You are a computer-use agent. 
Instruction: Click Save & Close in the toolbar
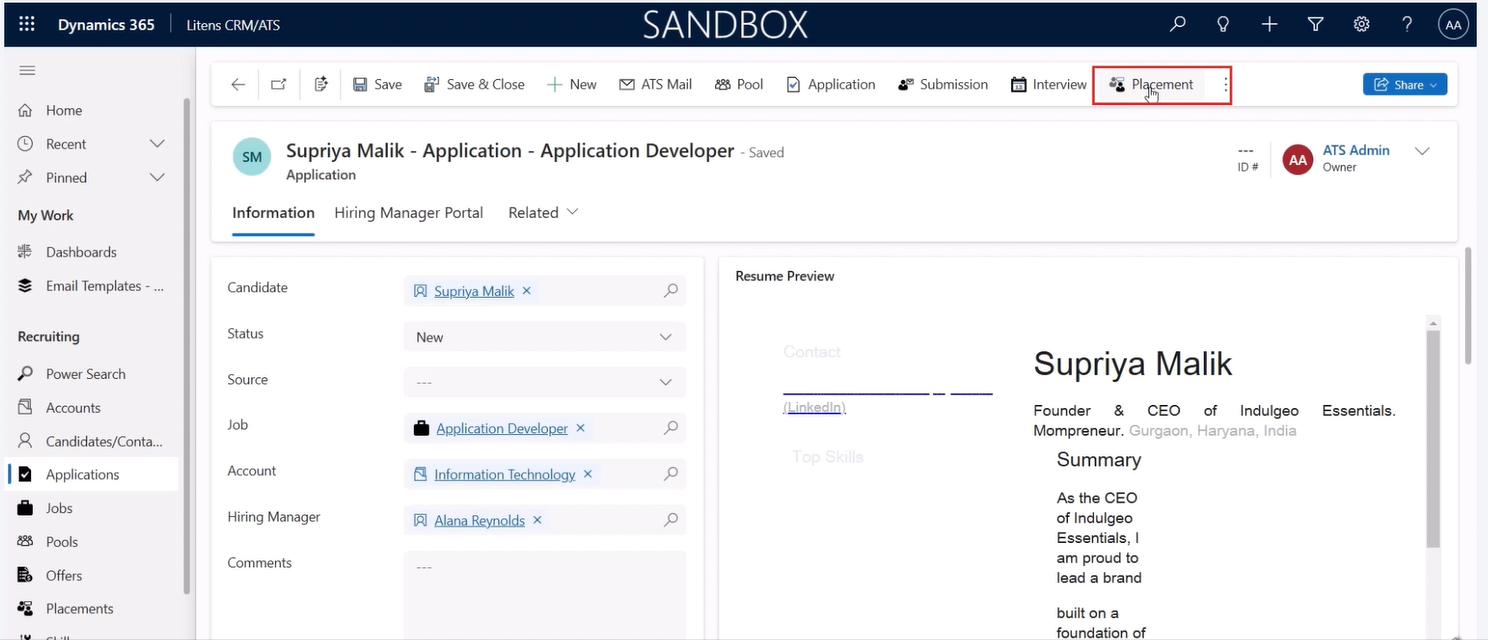pos(474,85)
